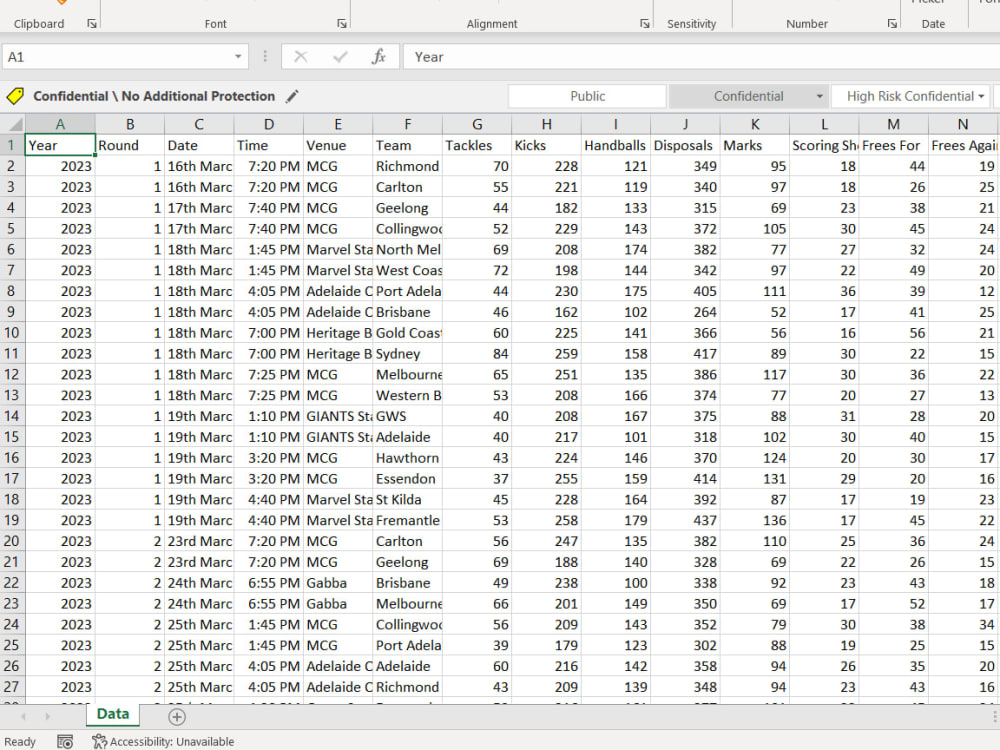The image size is (1000, 750).
Task: Expand the Confidential label dropdown
Action: pos(820,96)
